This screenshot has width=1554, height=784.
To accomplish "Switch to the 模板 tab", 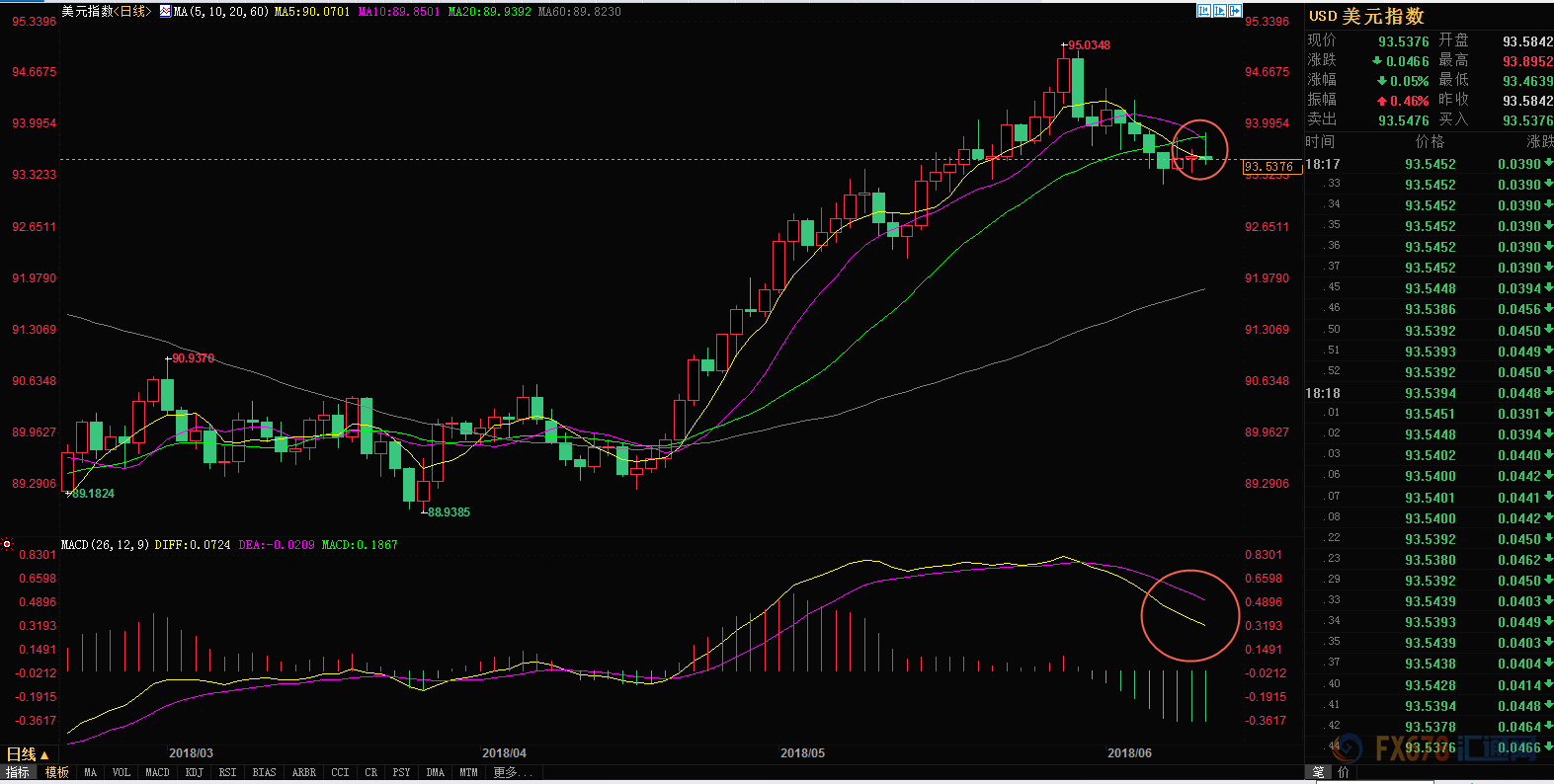I will pos(56,772).
